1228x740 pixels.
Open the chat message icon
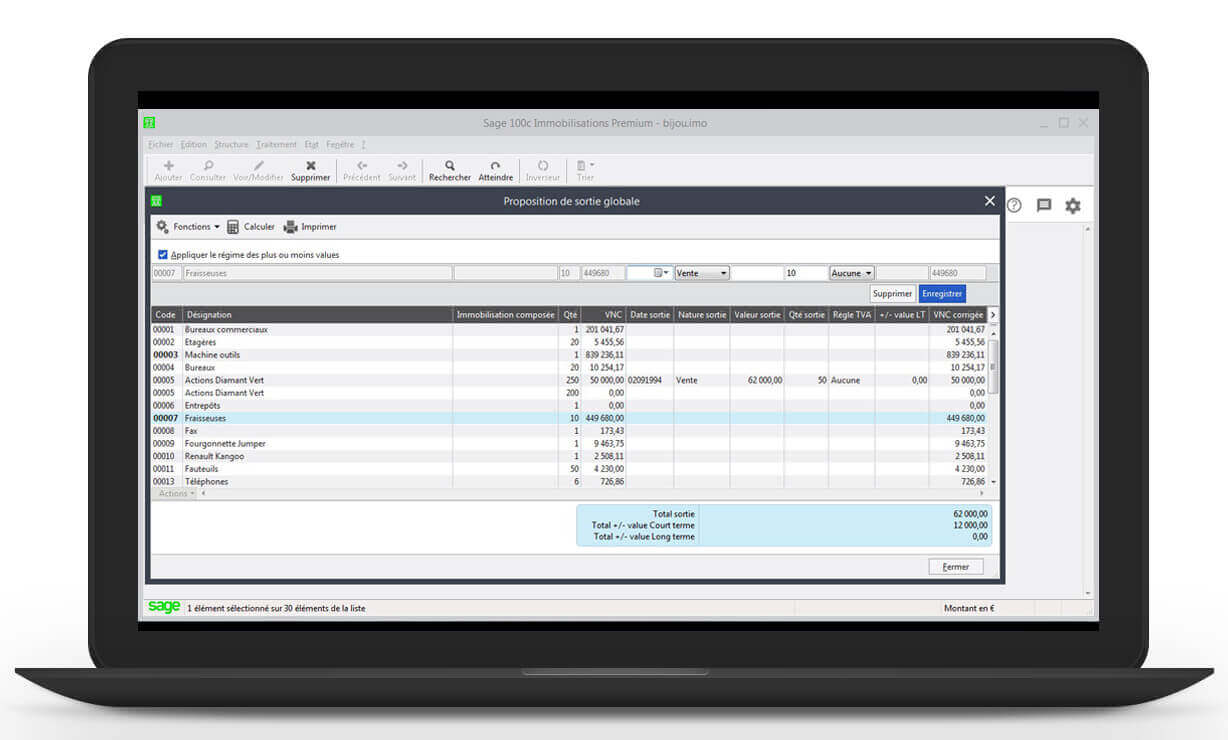point(1043,205)
